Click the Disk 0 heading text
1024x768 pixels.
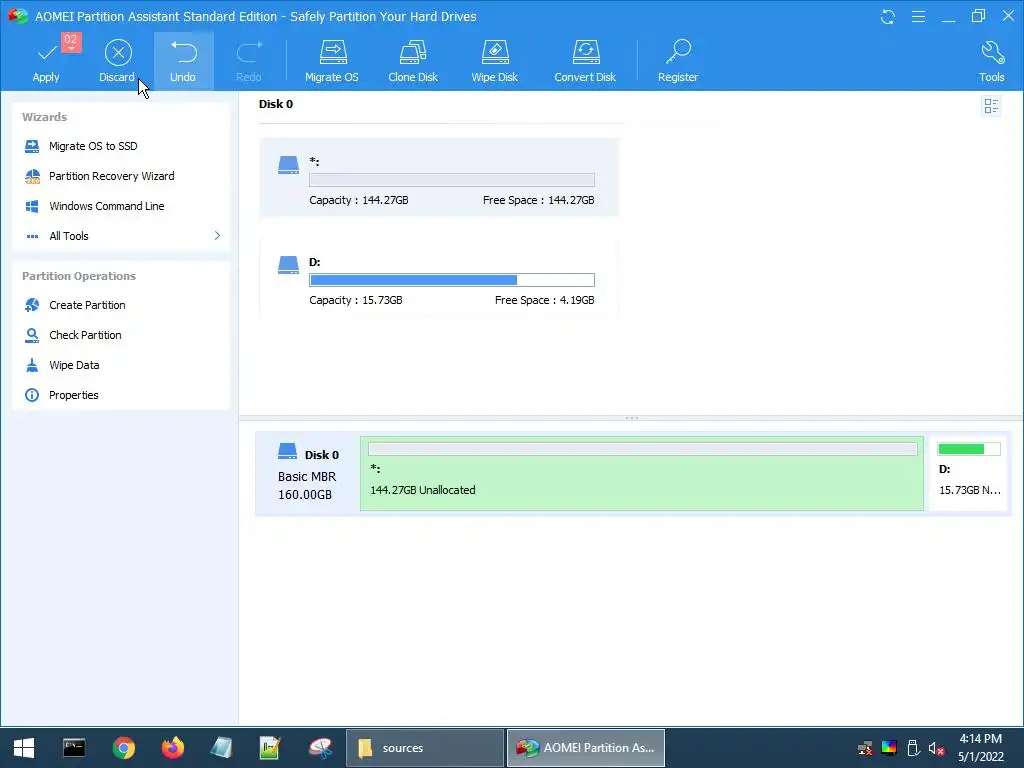pyautogui.click(x=276, y=104)
